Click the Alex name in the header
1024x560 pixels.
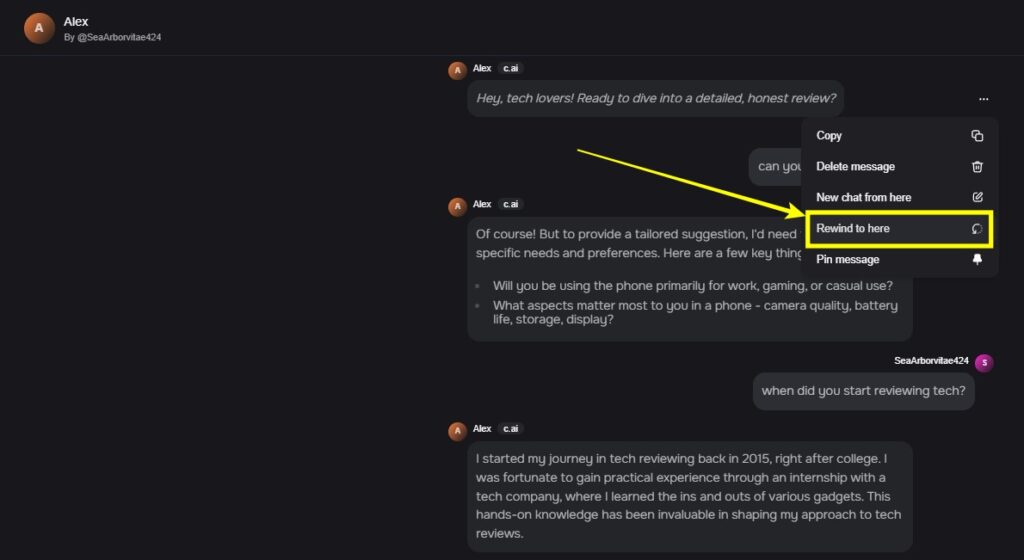click(x=76, y=22)
